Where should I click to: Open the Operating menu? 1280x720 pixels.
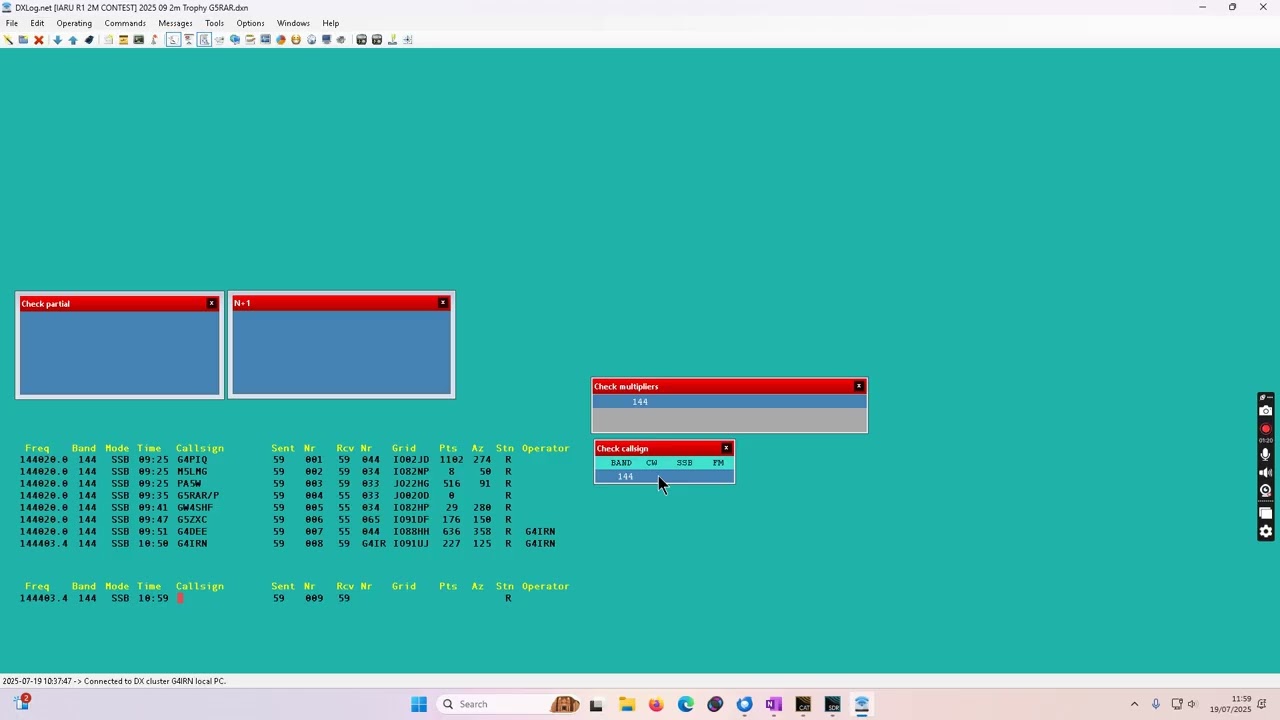[74, 23]
